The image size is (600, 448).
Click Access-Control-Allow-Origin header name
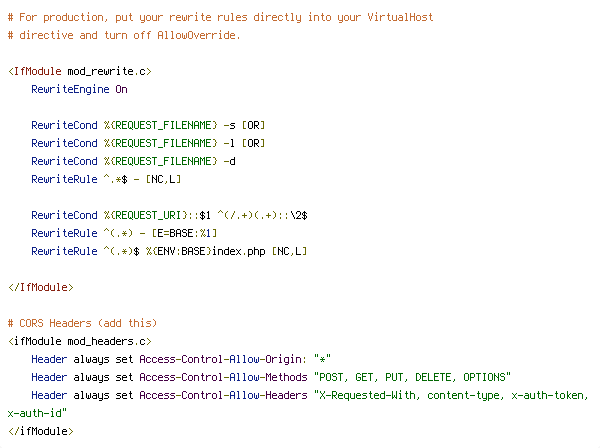(223, 359)
